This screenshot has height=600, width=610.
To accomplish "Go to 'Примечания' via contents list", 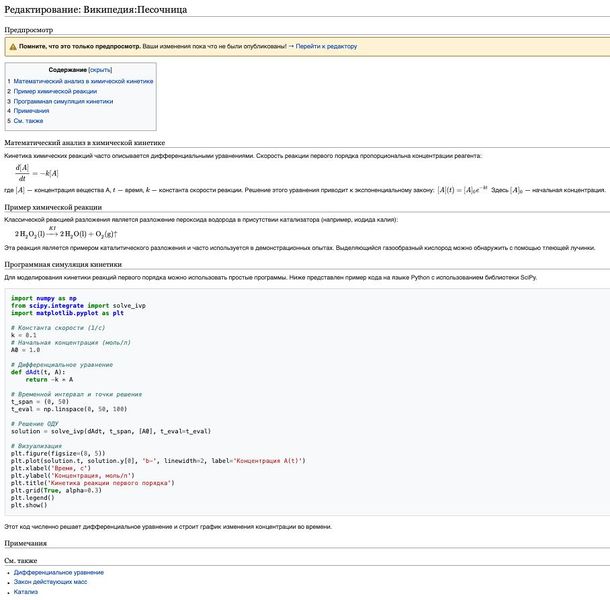I will (x=31, y=111).
